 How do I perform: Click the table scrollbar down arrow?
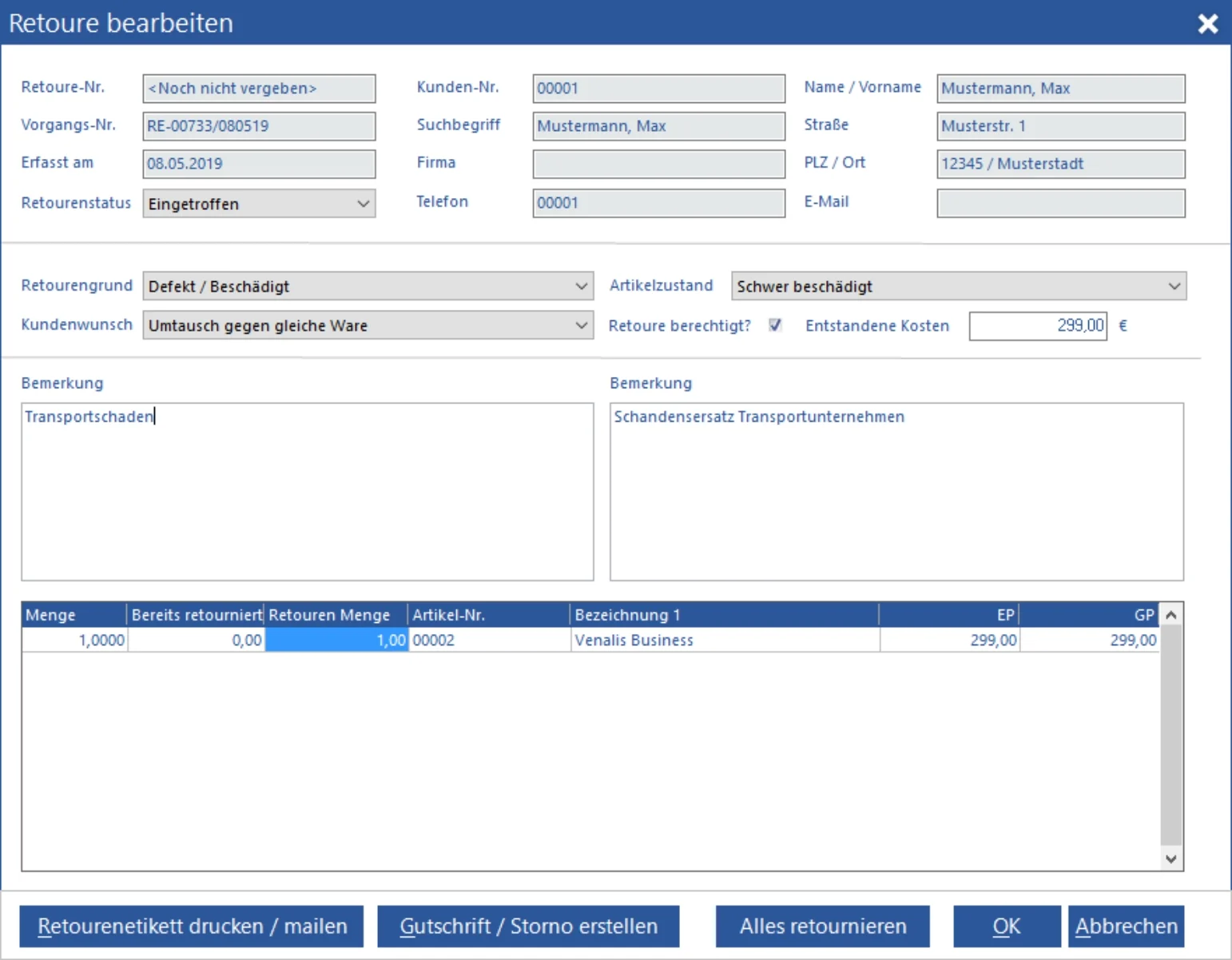point(1171,859)
